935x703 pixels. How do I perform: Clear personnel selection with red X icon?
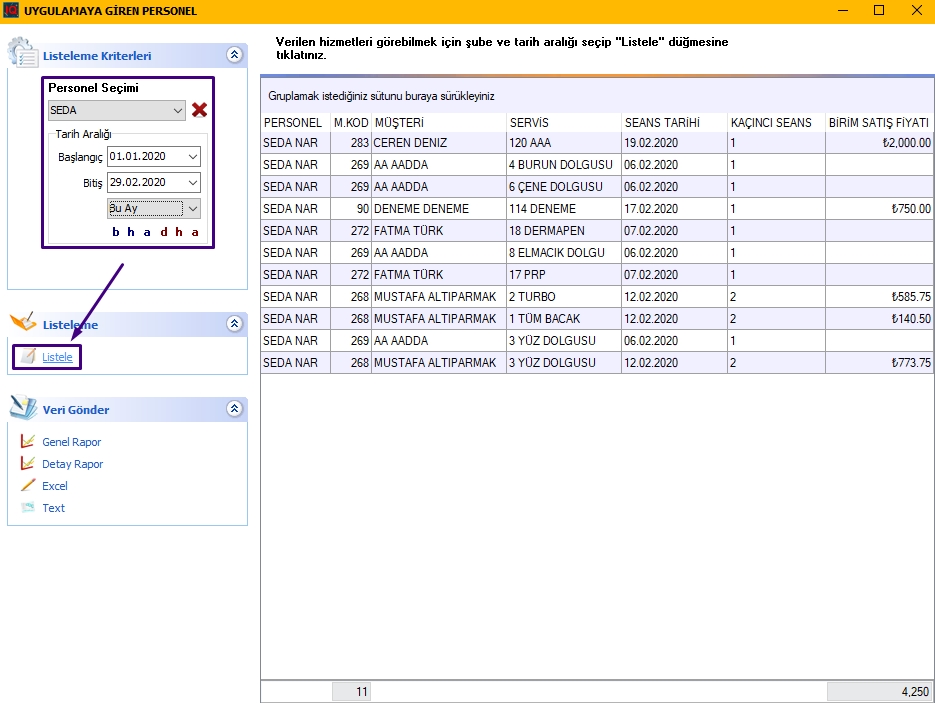tap(199, 110)
